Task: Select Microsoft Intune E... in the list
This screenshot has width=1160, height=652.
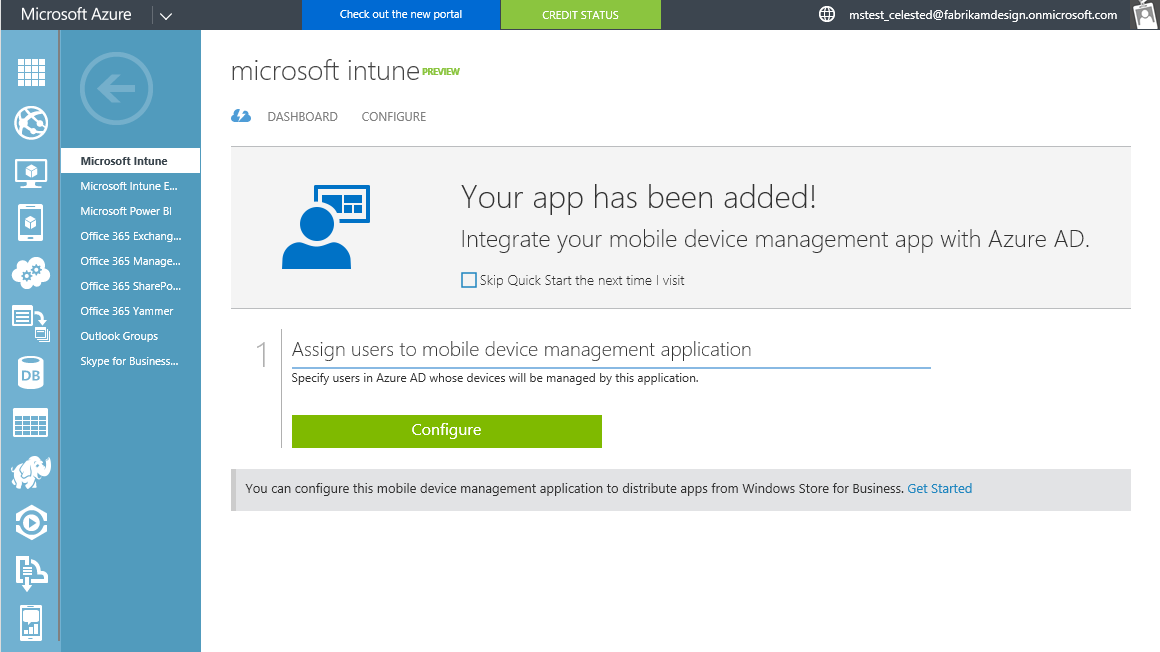Action: coord(130,186)
